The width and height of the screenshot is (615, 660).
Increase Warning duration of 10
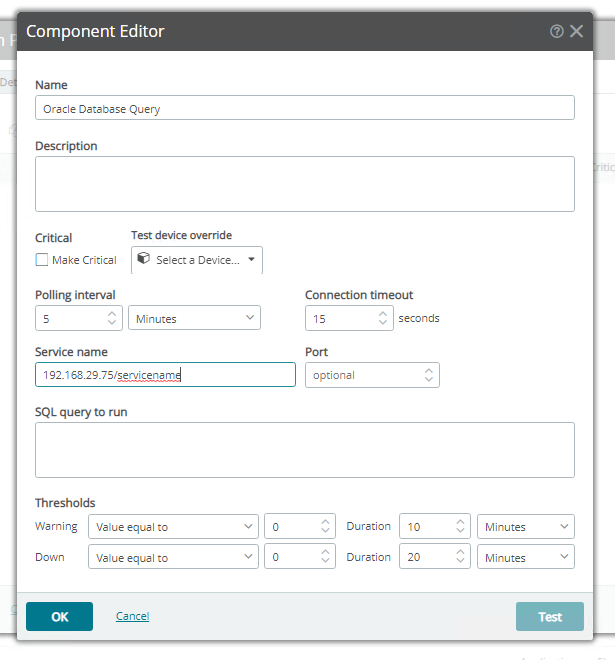[x=460, y=522]
